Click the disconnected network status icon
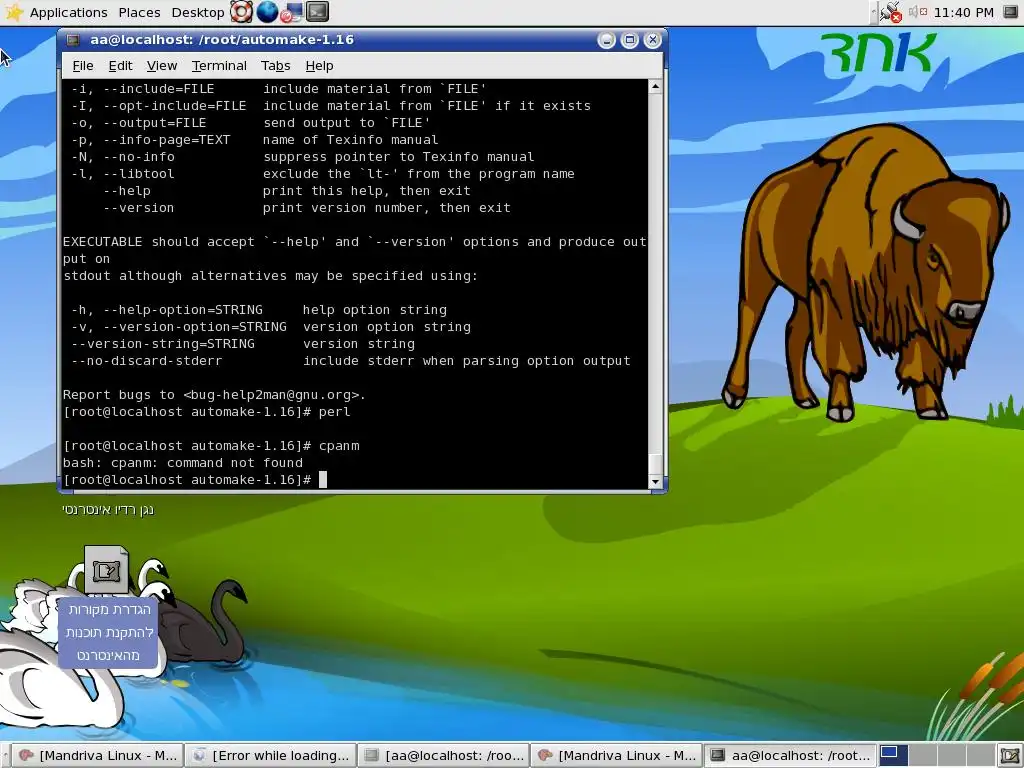 coord(890,12)
